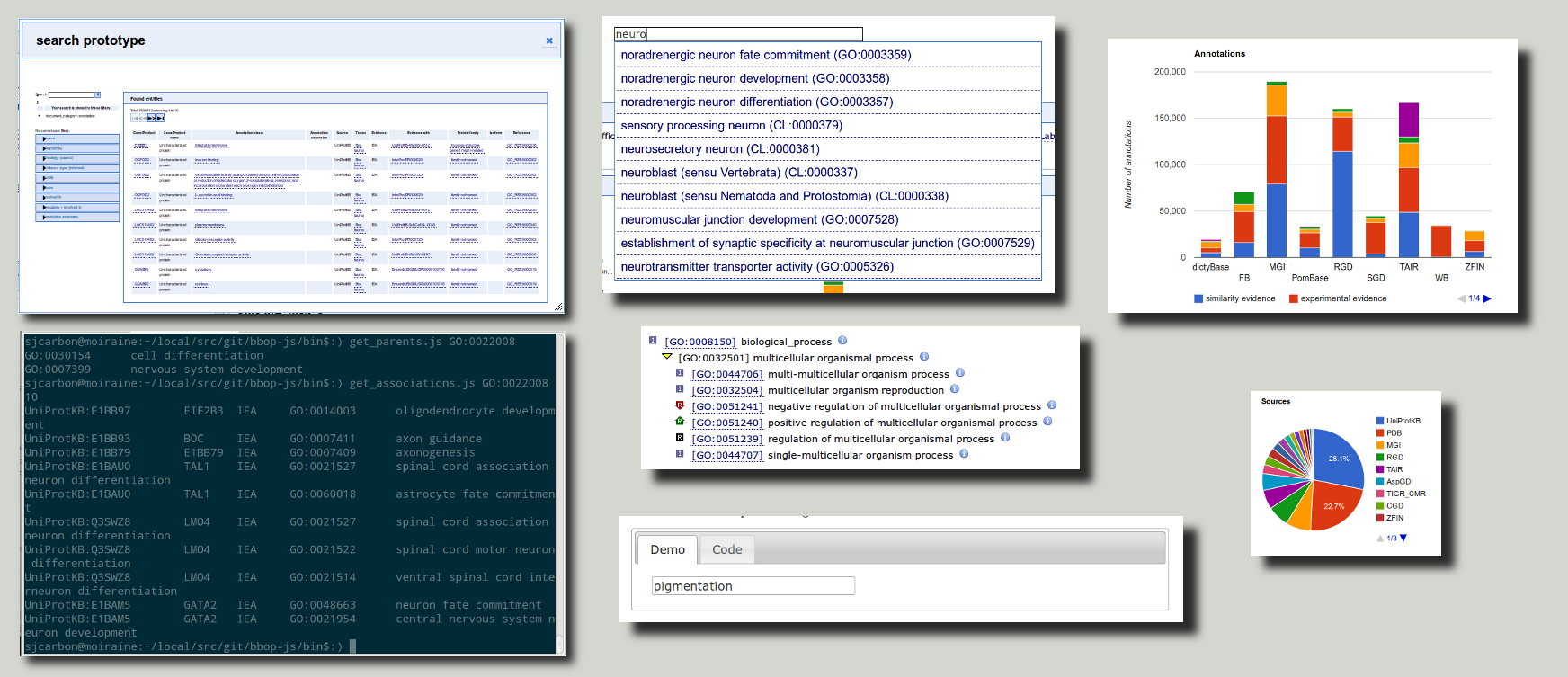Close the search prototype dialog
Image resolution: width=1568 pixels, height=677 pixels.
[549, 40]
